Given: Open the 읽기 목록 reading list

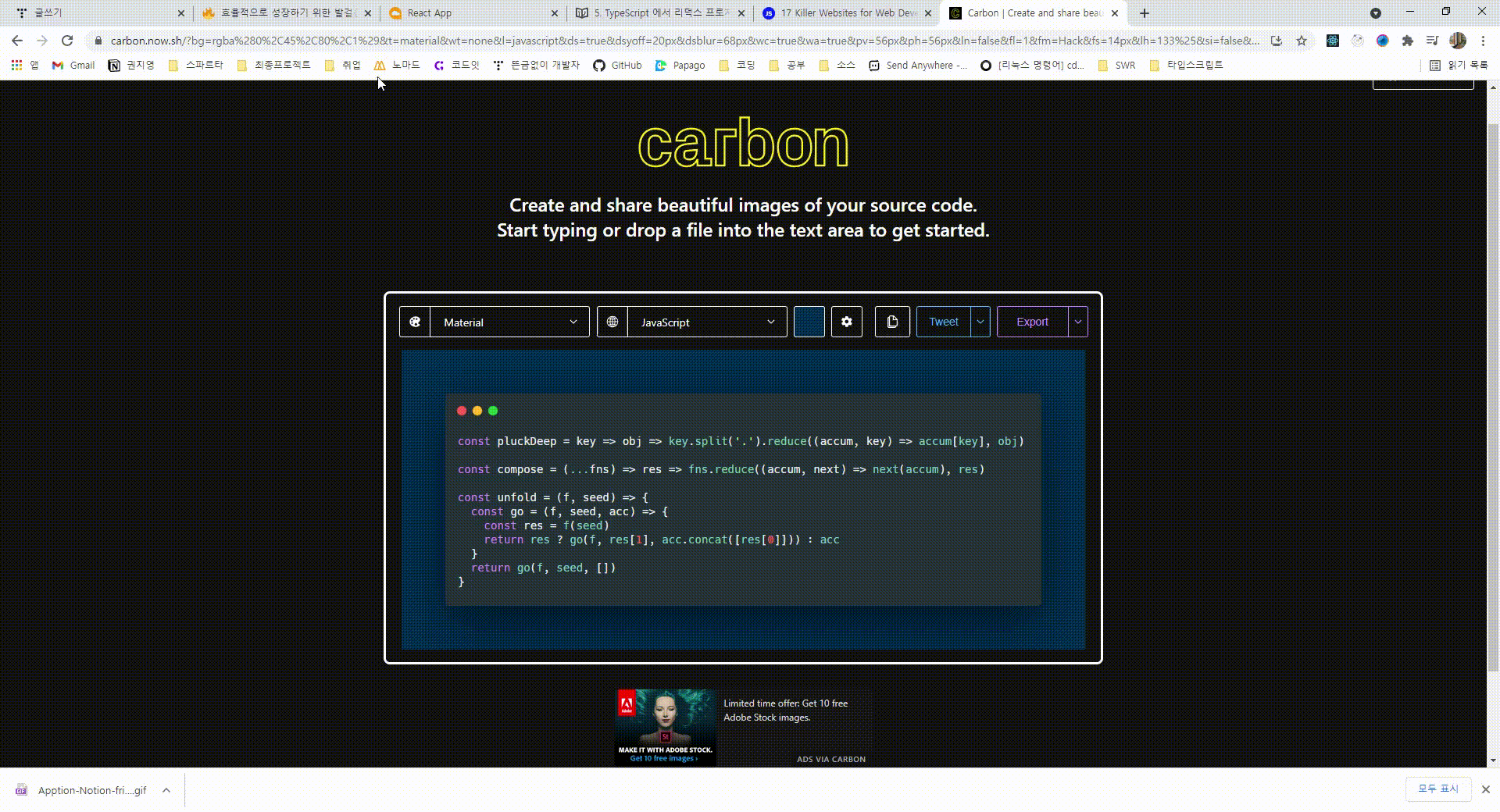Looking at the screenshot, I should click(x=1459, y=66).
